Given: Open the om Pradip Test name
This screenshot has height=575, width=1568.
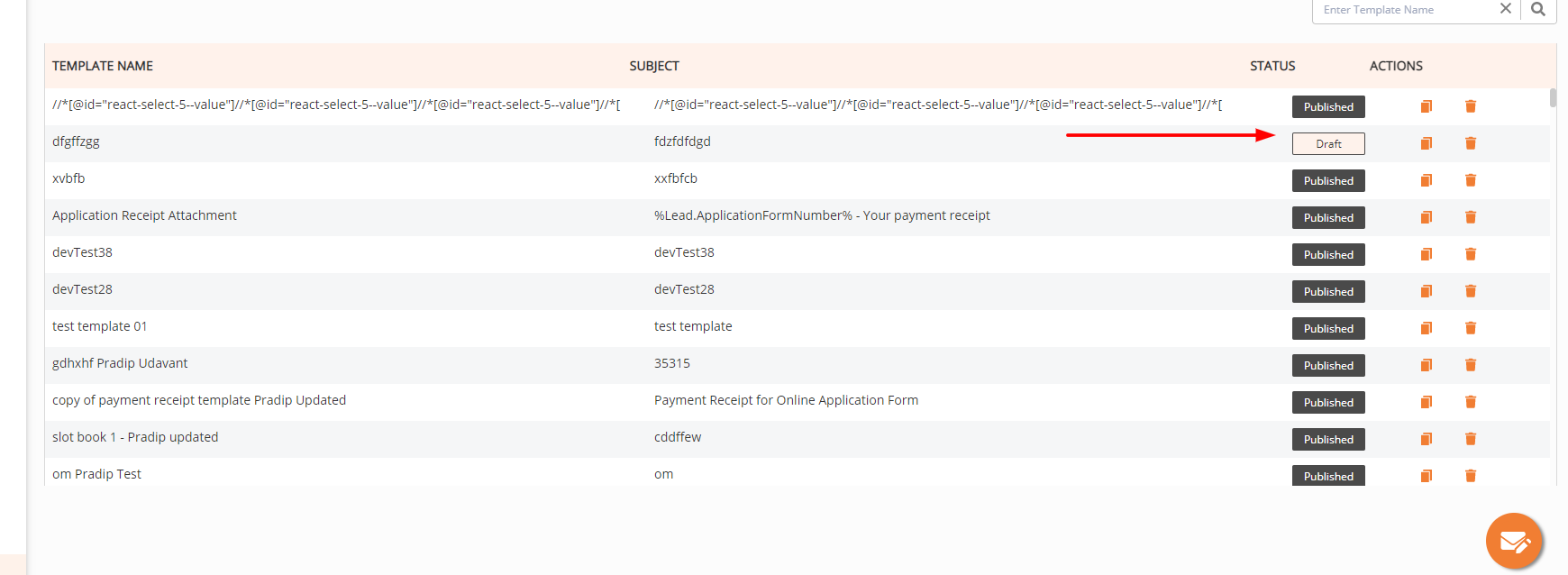Looking at the screenshot, I should coord(96,474).
